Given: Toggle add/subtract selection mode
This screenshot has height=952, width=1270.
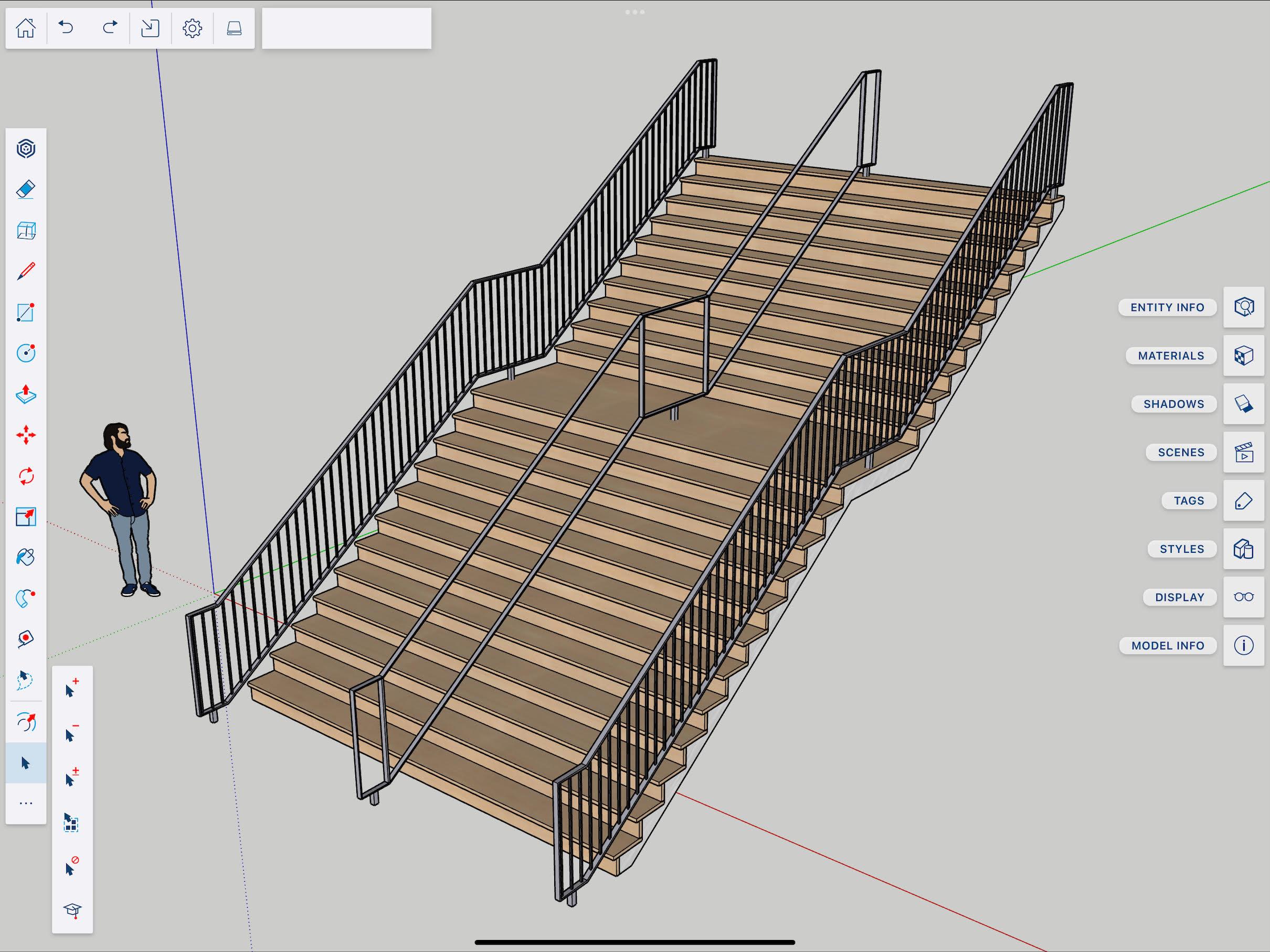Looking at the screenshot, I should pos(72,777).
